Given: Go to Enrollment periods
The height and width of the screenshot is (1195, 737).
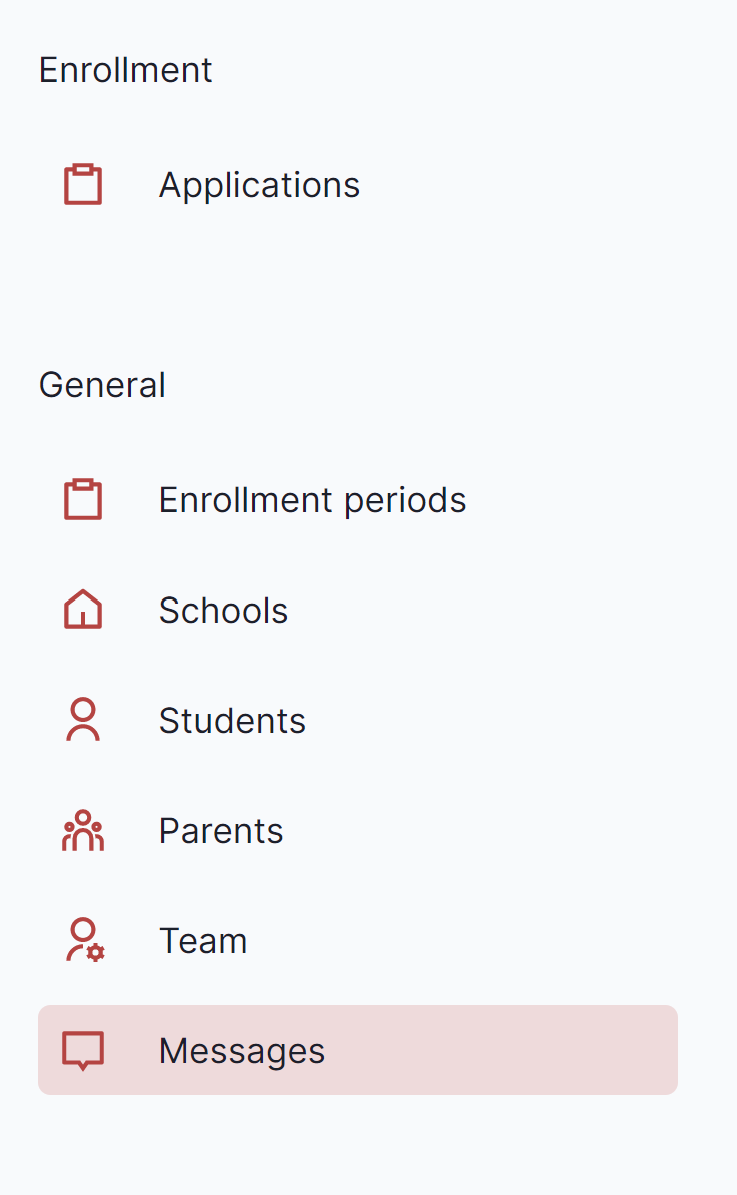Looking at the screenshot, I should pos(312,500).
